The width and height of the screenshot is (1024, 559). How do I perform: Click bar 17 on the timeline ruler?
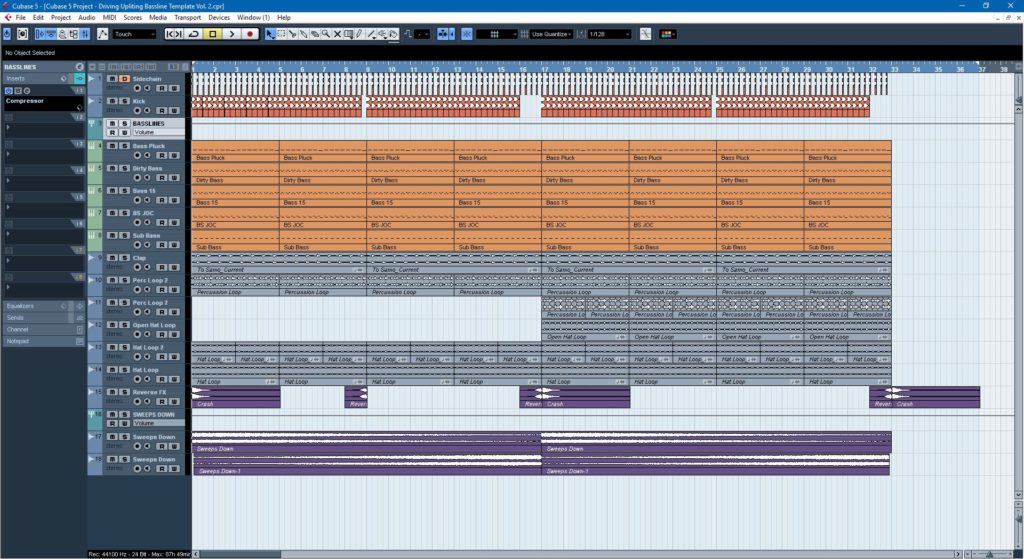tap(546, 68)
